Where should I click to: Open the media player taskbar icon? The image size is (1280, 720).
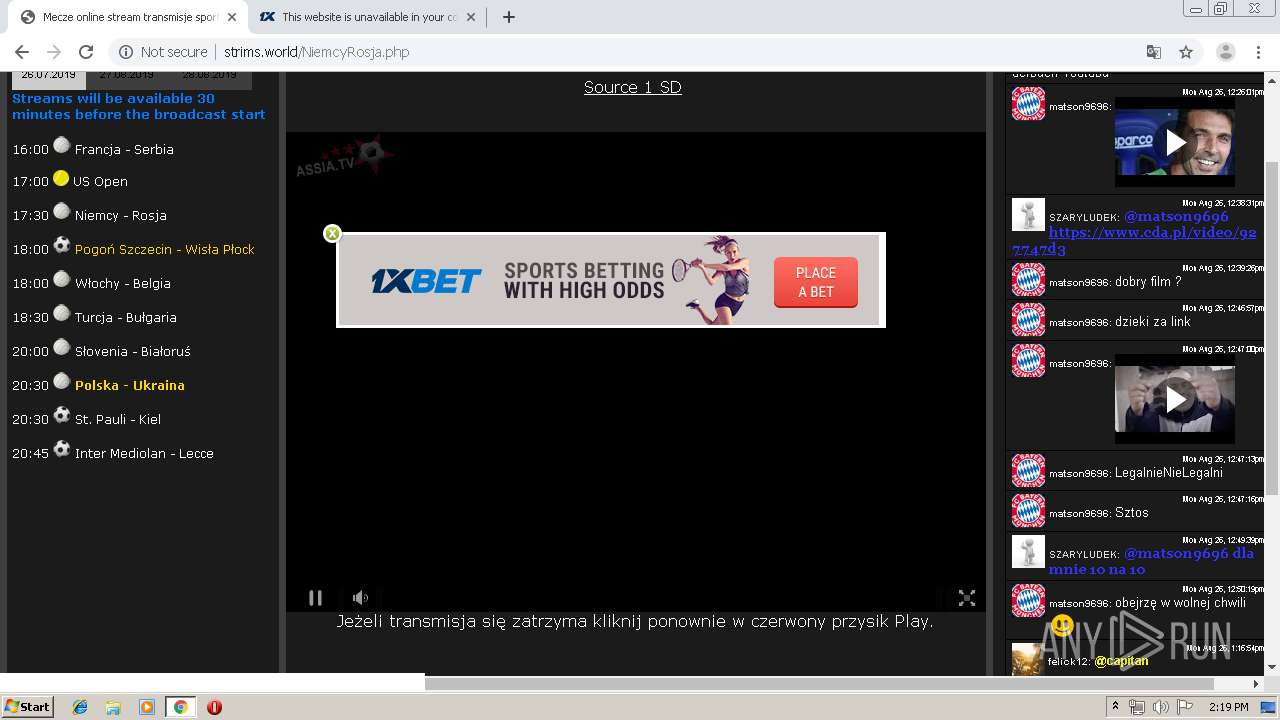point(147,707)
